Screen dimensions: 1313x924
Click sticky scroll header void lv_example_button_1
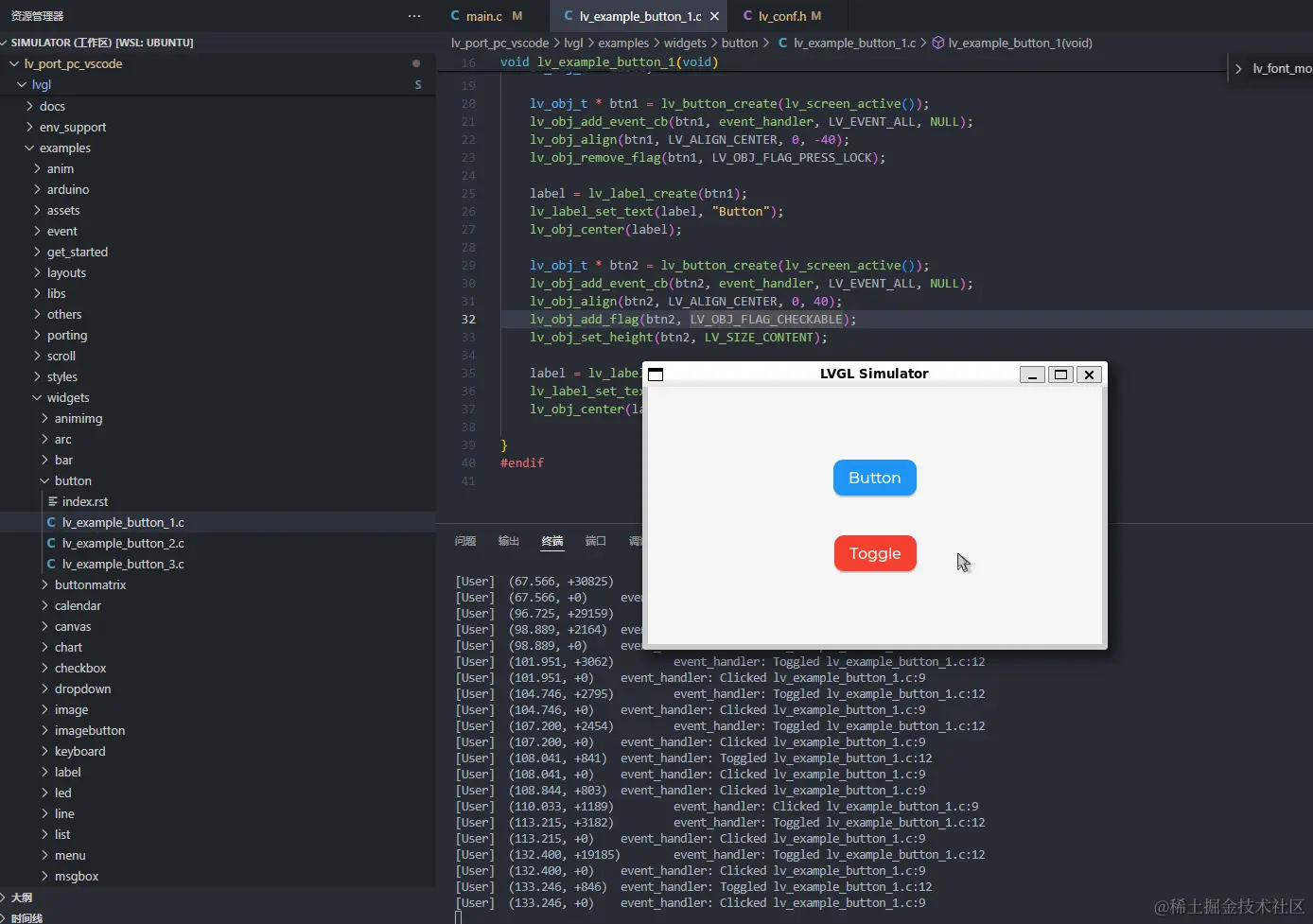609,62
